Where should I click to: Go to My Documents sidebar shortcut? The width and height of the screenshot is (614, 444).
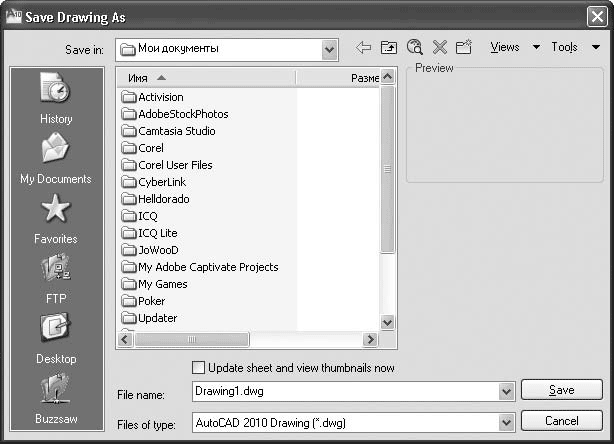click(x=56, y=158)
